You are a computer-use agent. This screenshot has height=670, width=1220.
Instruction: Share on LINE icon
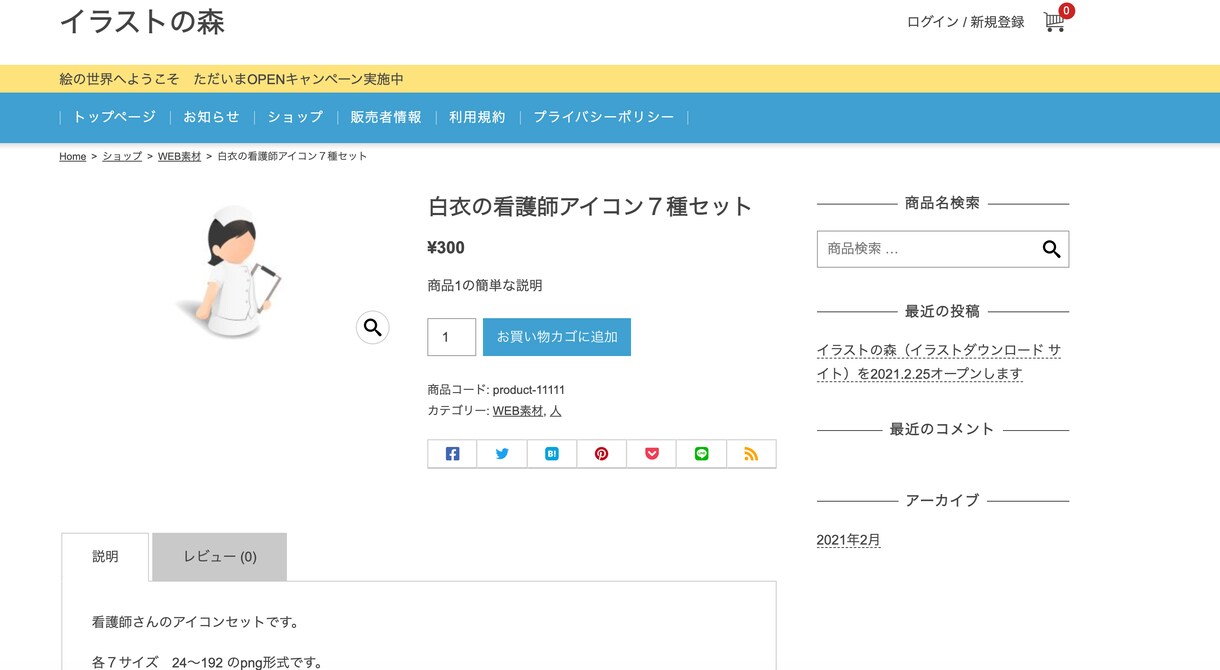tap(702, 454)
